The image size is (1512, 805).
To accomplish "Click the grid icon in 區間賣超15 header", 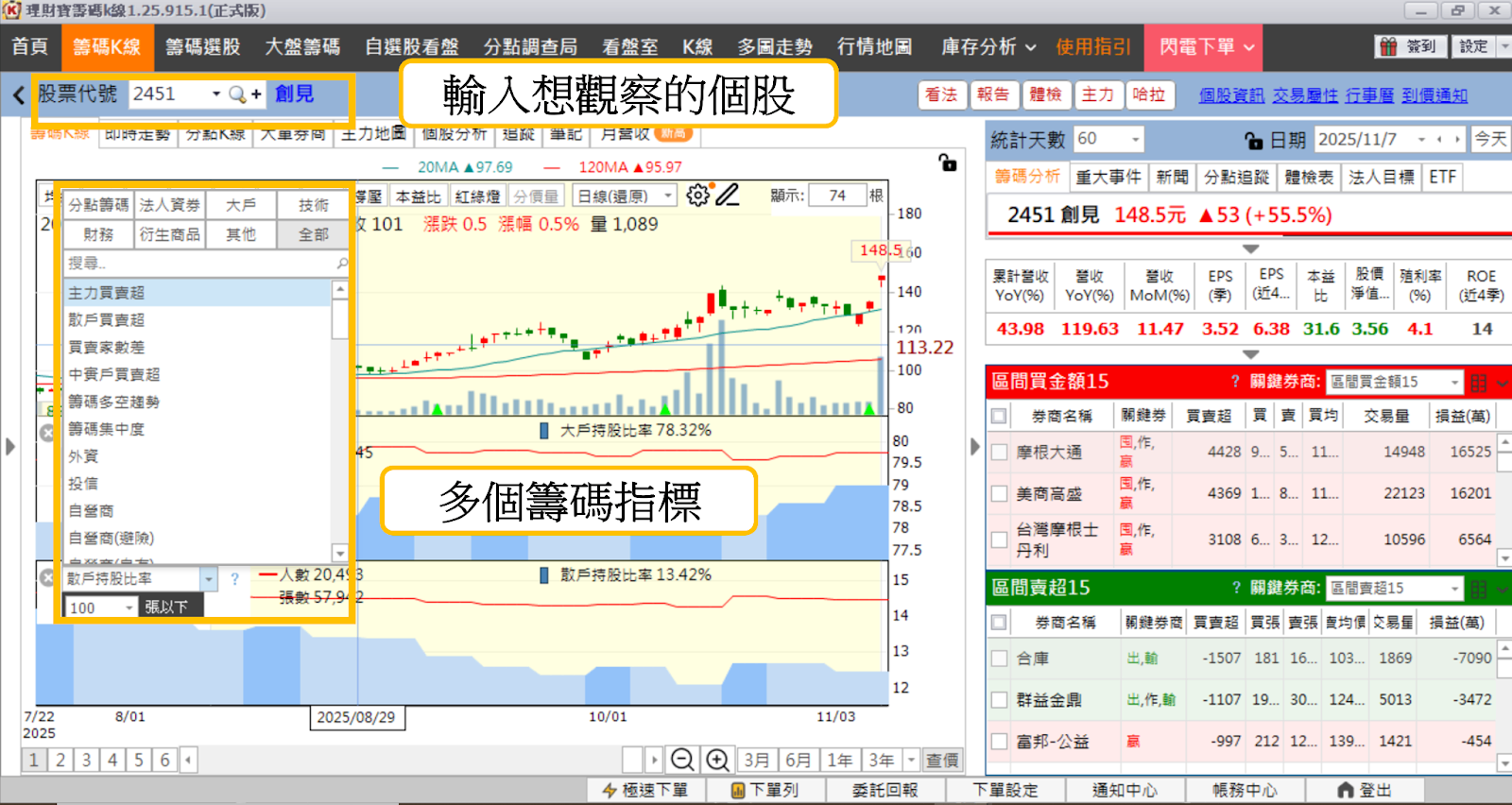I will (x=1479, y=589).
